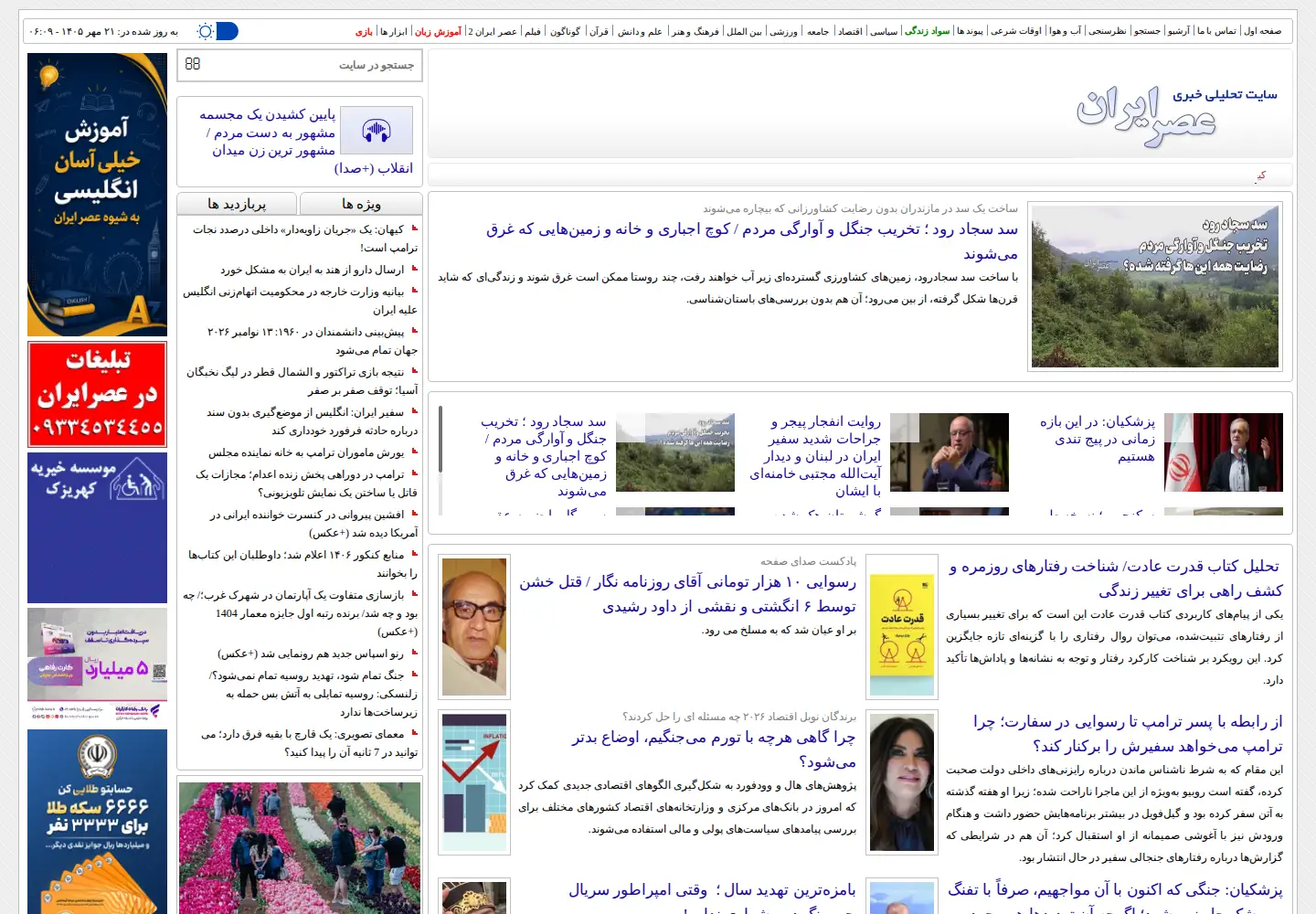
Task: Open 'تحلیل کتاب قدرت عادت' article link
Action: (1116, 579)
